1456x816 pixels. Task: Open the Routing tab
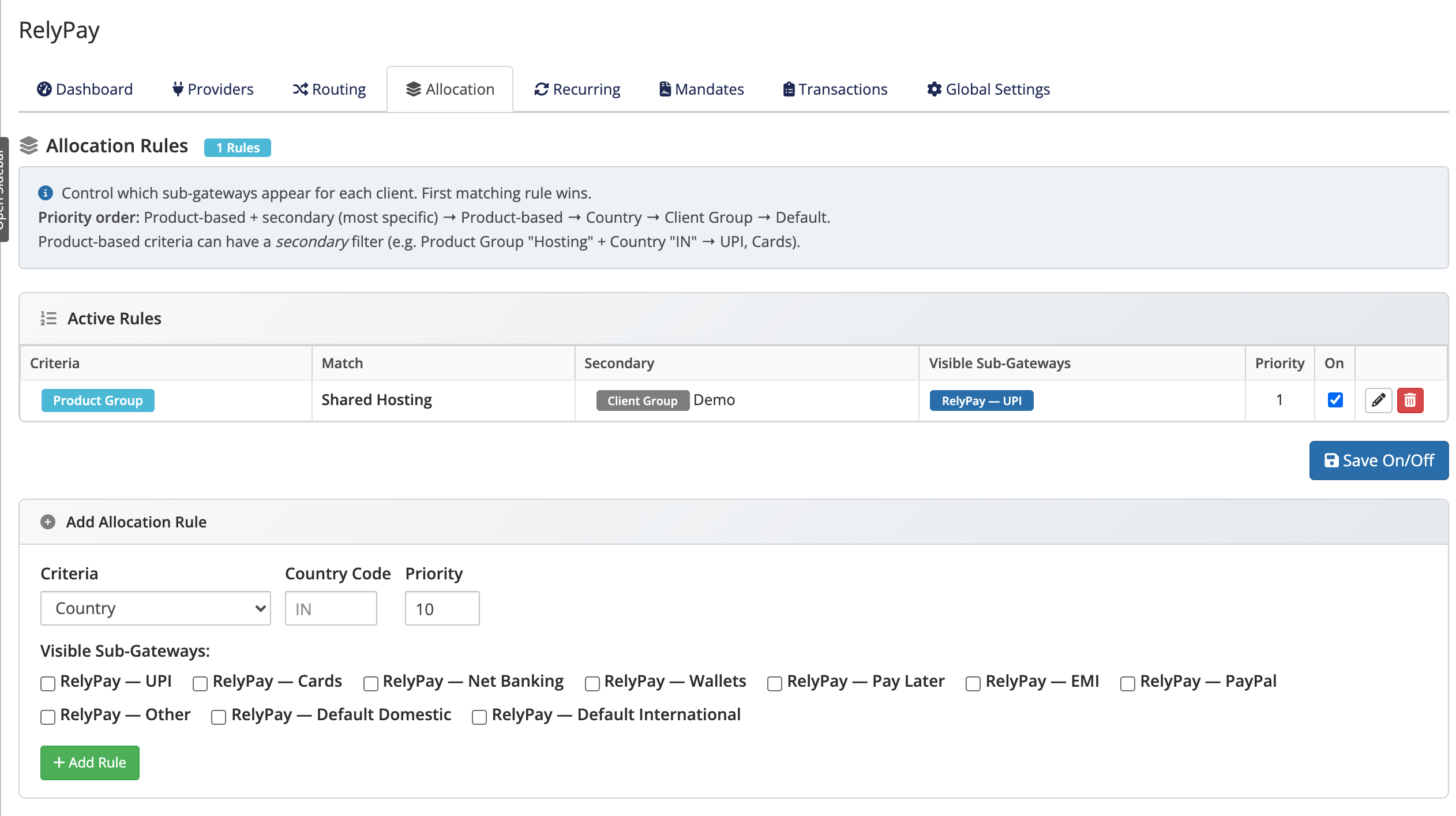pyautogui.click(x=329, y=89)
